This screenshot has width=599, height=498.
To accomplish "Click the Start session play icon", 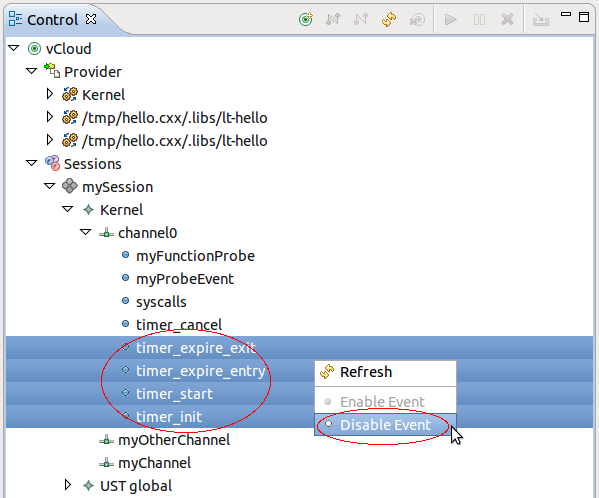I will [x=451, y=19].
